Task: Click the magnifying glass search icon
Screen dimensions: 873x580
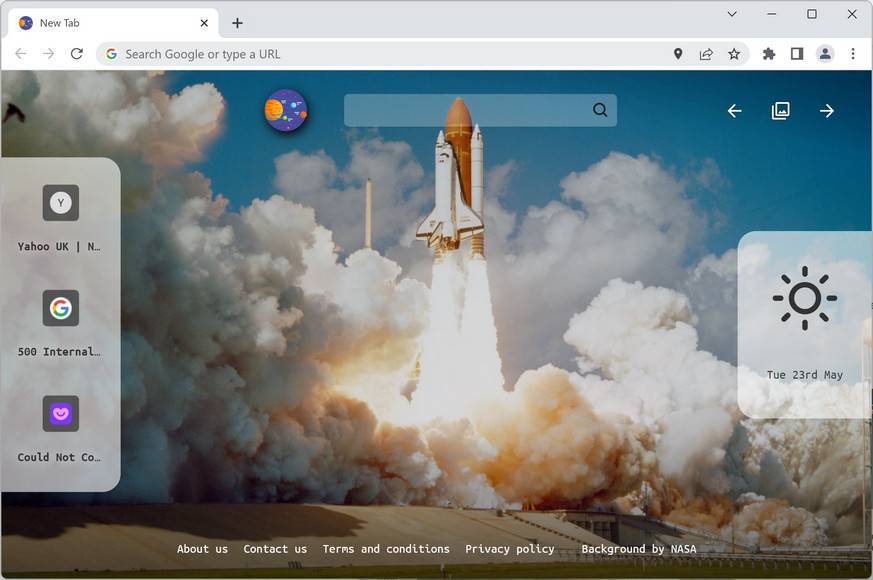Action: point(599,110)
